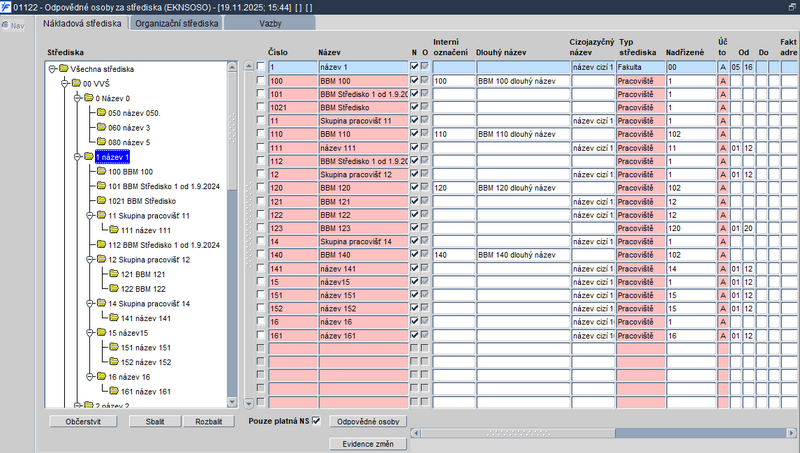800x453 pixels.
Task: Click folder icon of 152 název 152
Action: [114, 362]
